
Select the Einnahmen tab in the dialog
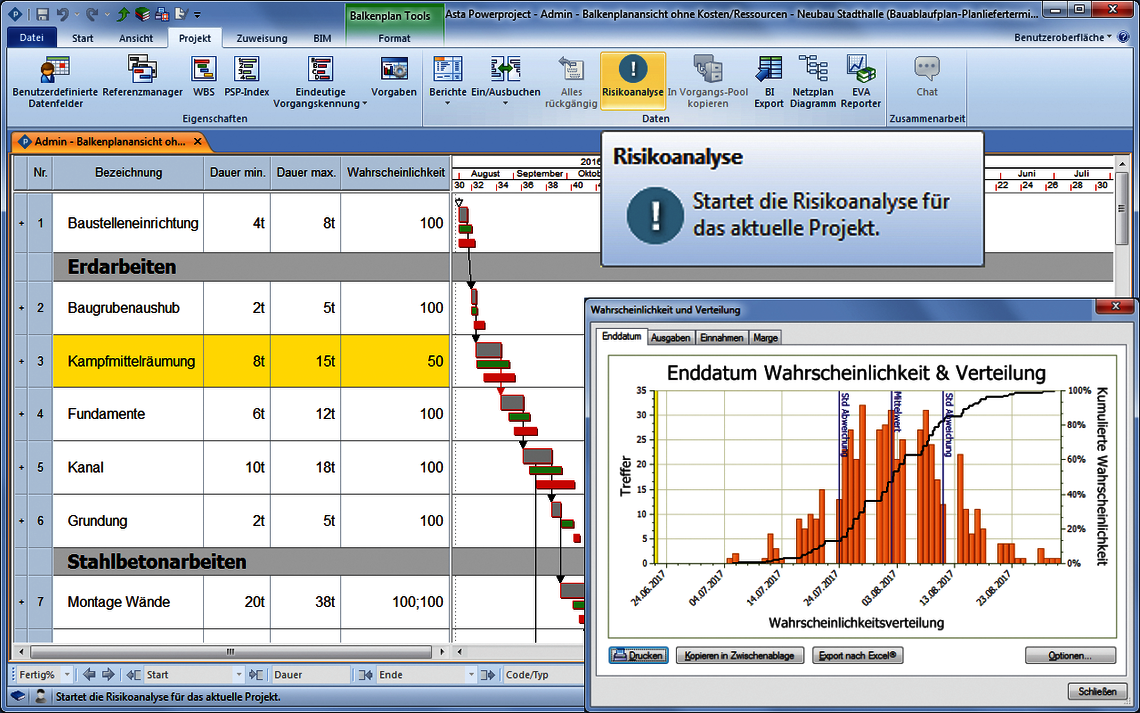pos(722,337)
